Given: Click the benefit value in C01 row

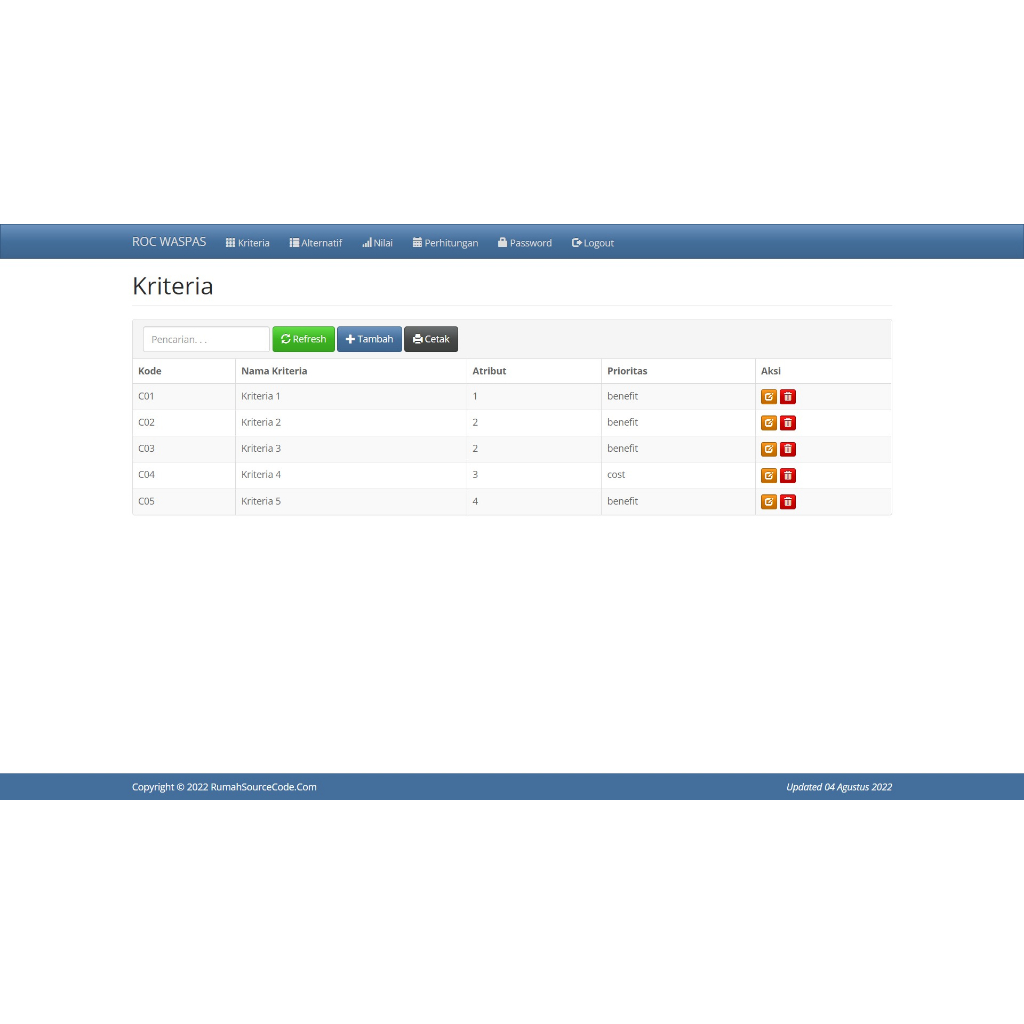Looking at the screenshot, I should click(622, 396).
